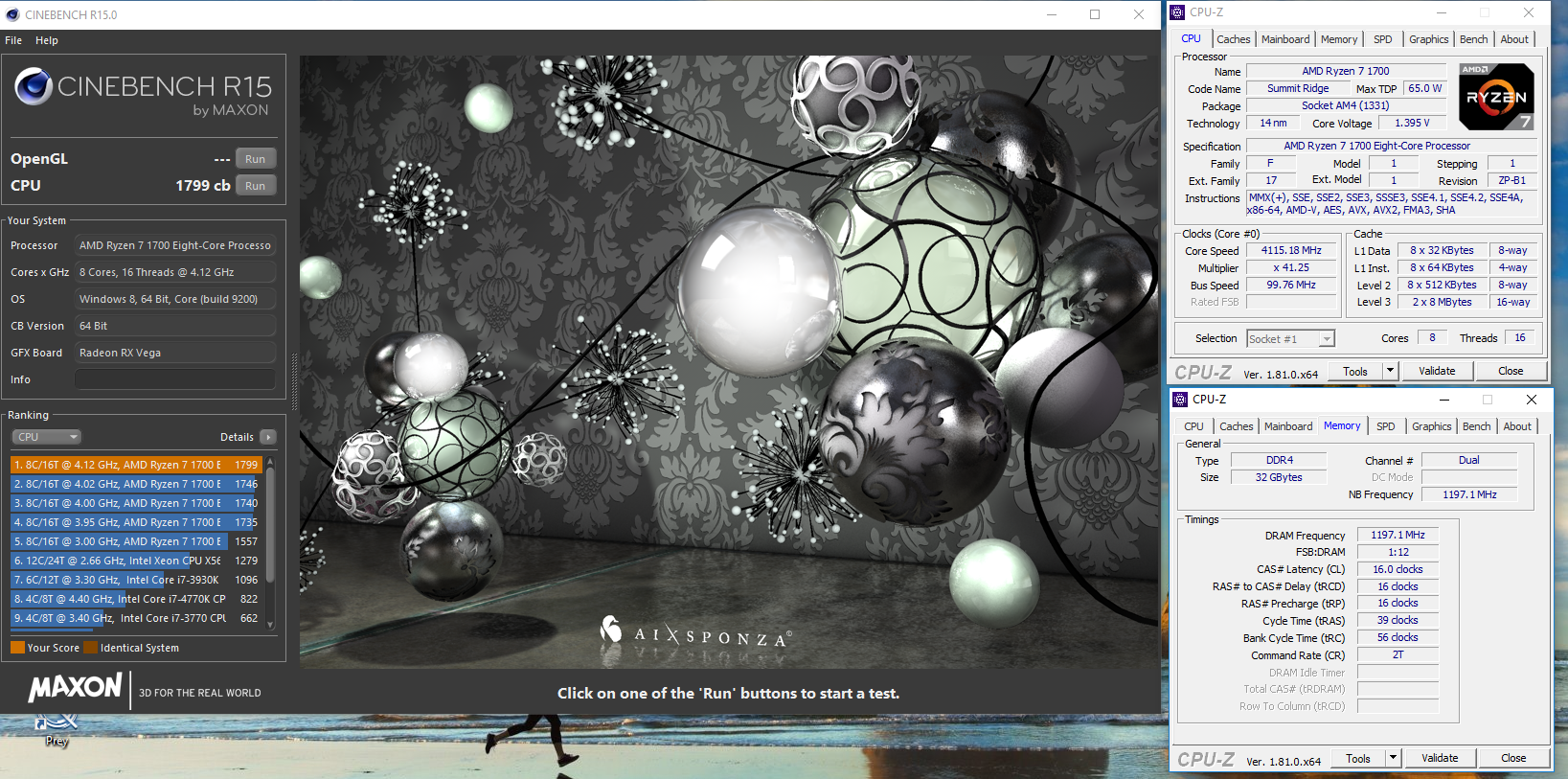Screen dimensions: 1568x779
Task: Click Tools button in top CPU-Z window
Action: 1355,371
